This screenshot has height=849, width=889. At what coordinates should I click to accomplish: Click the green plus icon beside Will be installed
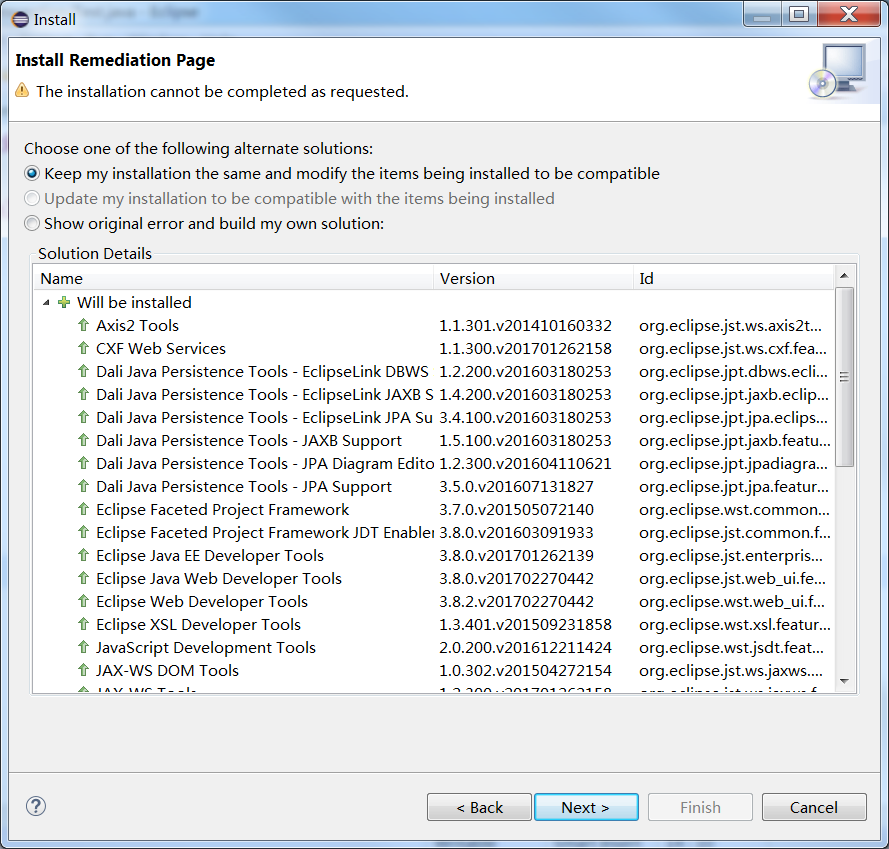click(x=65, y=302)
